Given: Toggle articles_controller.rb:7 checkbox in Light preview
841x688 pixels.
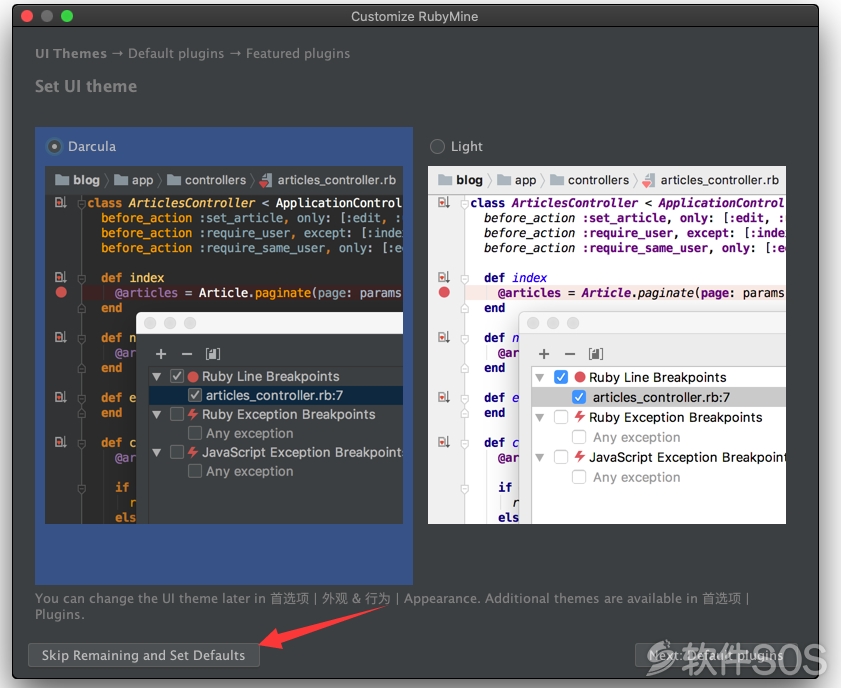Looking at the screenshot, I should 579,397.
